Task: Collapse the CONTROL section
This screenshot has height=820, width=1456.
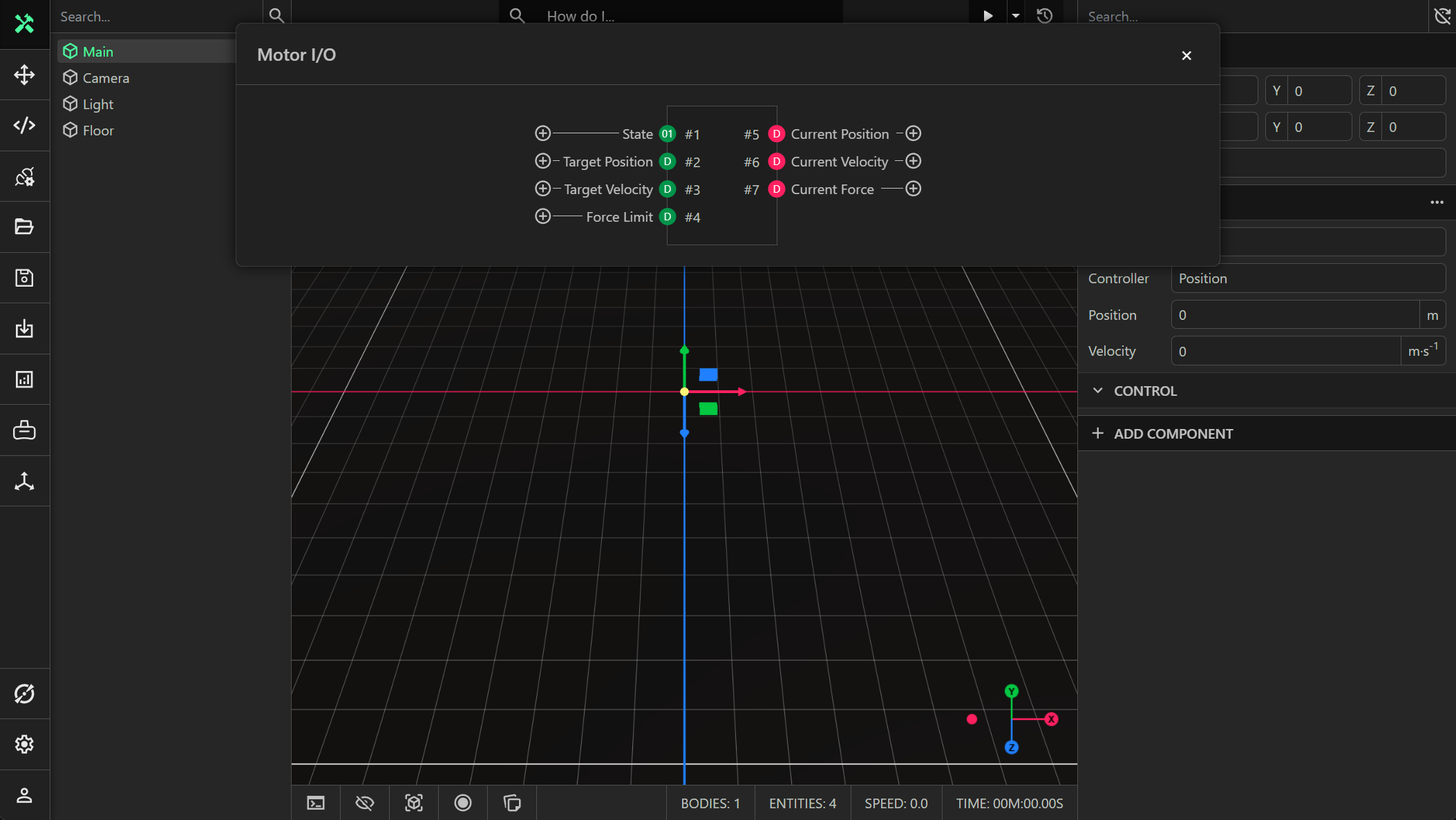Action: pyautogui.click(x=1099, y=390)
